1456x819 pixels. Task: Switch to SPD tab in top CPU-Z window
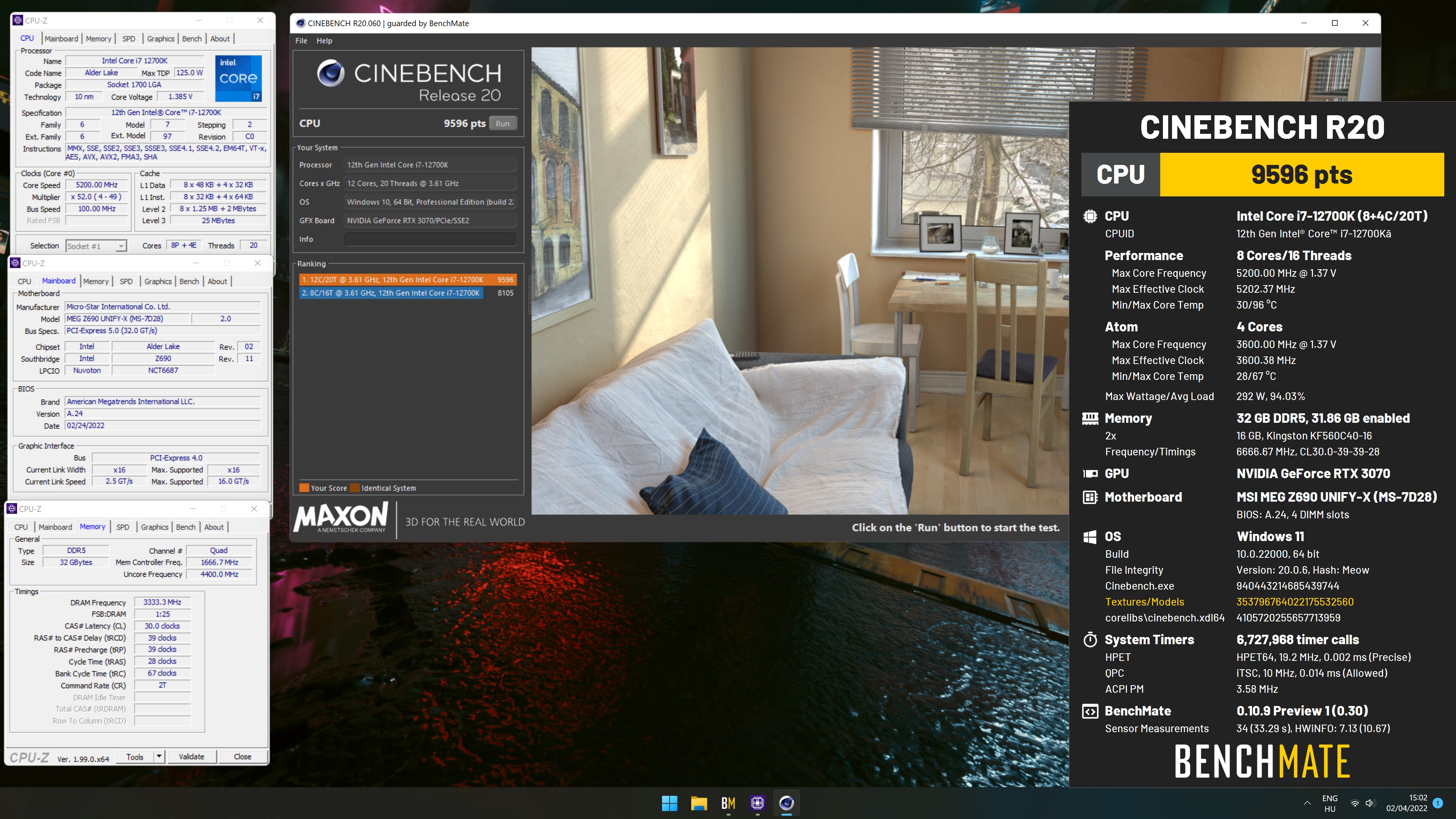(x=129, y=38)
